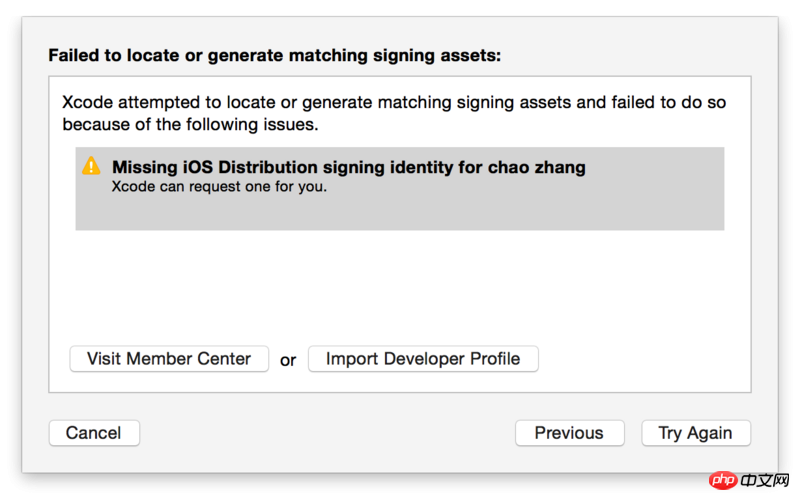Screen dimensions: 800x500
Task: Click the Import Developer Profile button
Action: point(423,358)
